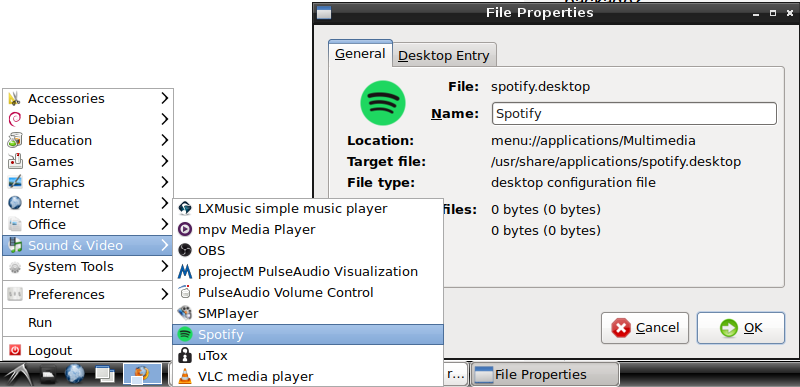Image resolution: width=800 pixels, height=387 pixels.
Task: Click the Cancel button in File Properties
Action: [x=645, y=328]
